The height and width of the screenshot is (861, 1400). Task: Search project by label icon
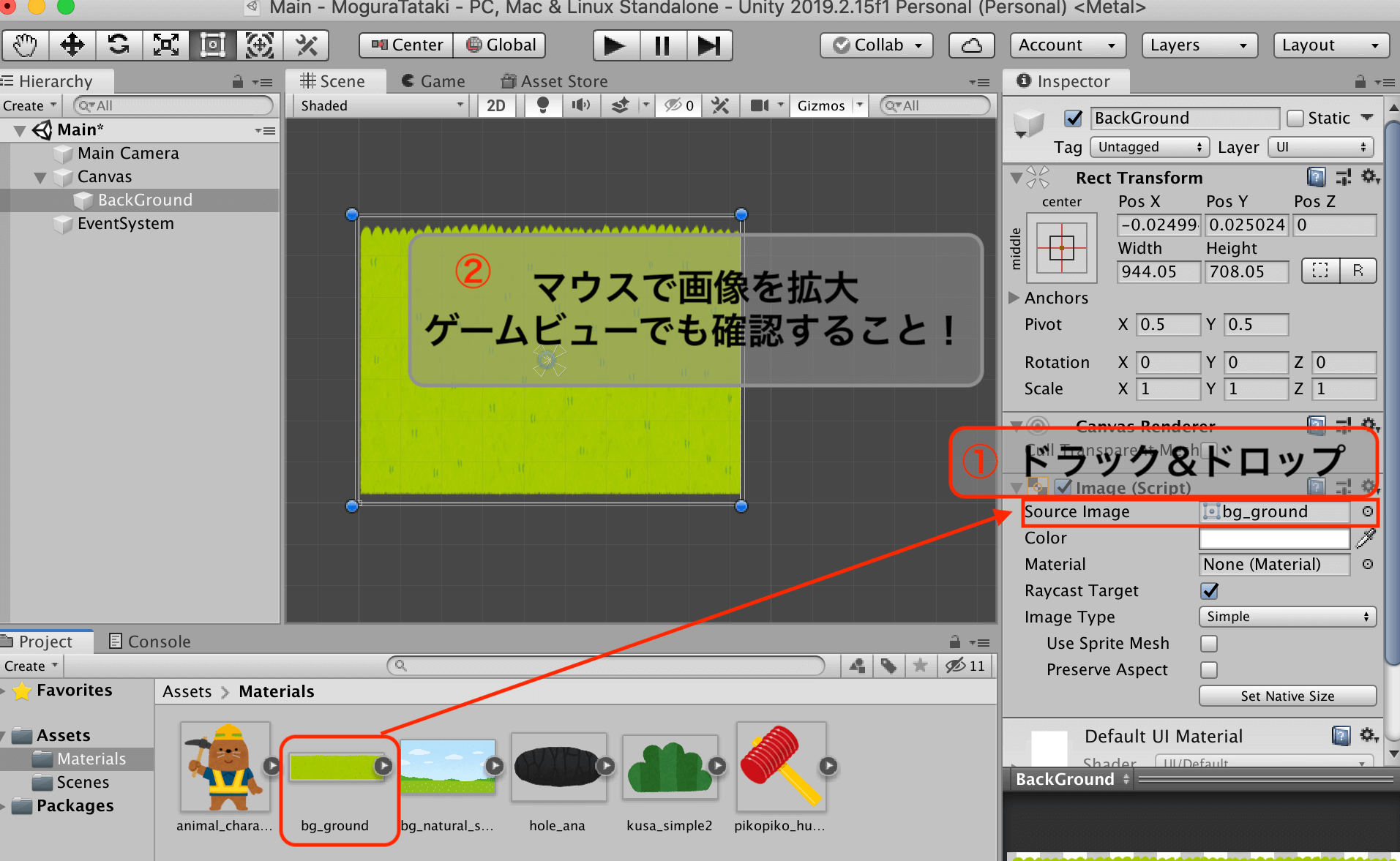889,665
